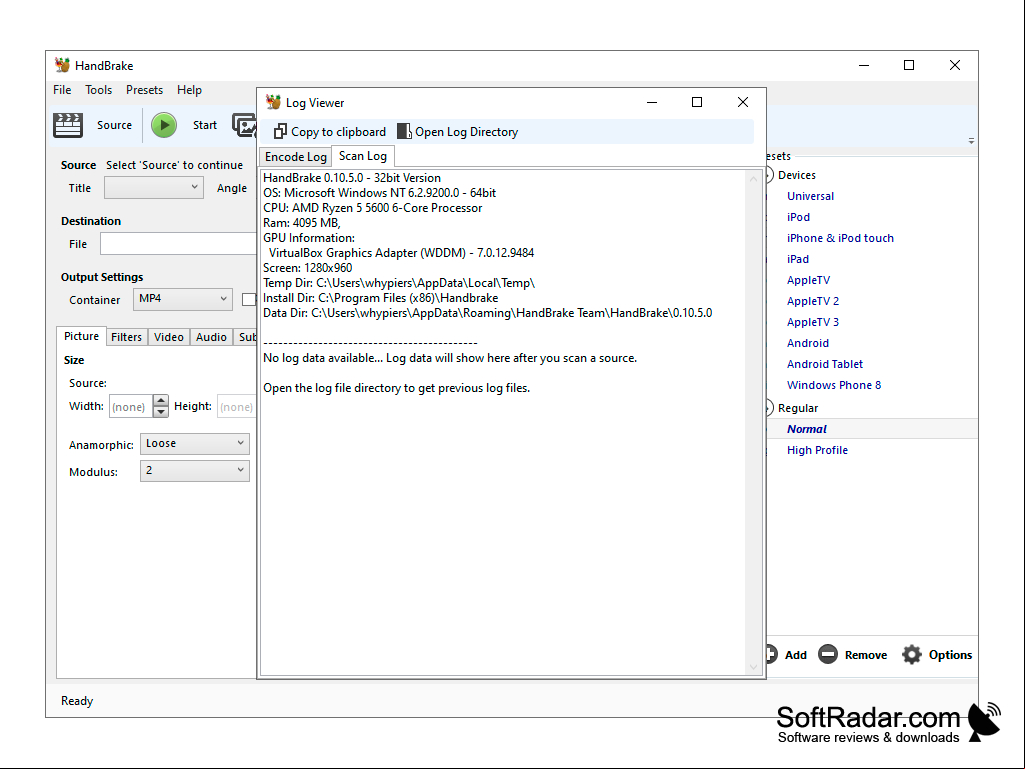Click the Open Log Directory icon
1025x769 pixels.
[404, 131]
